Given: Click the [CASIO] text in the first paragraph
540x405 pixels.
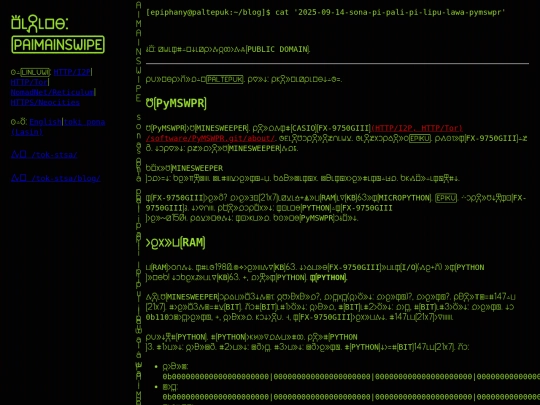Looking at the screenshot, I should point(304,128).
